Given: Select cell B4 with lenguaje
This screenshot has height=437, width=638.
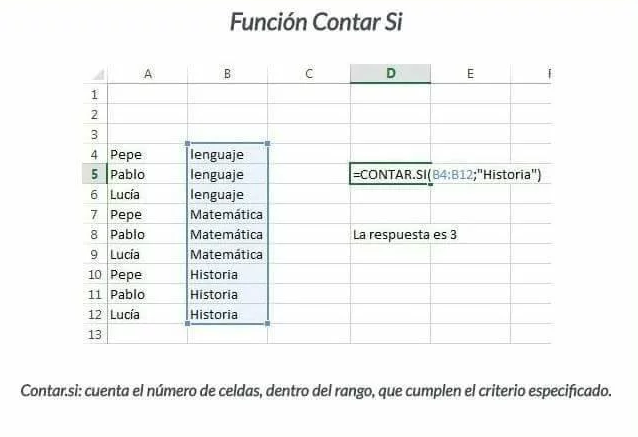Looking at the screenshot, I should click(227, 154).
